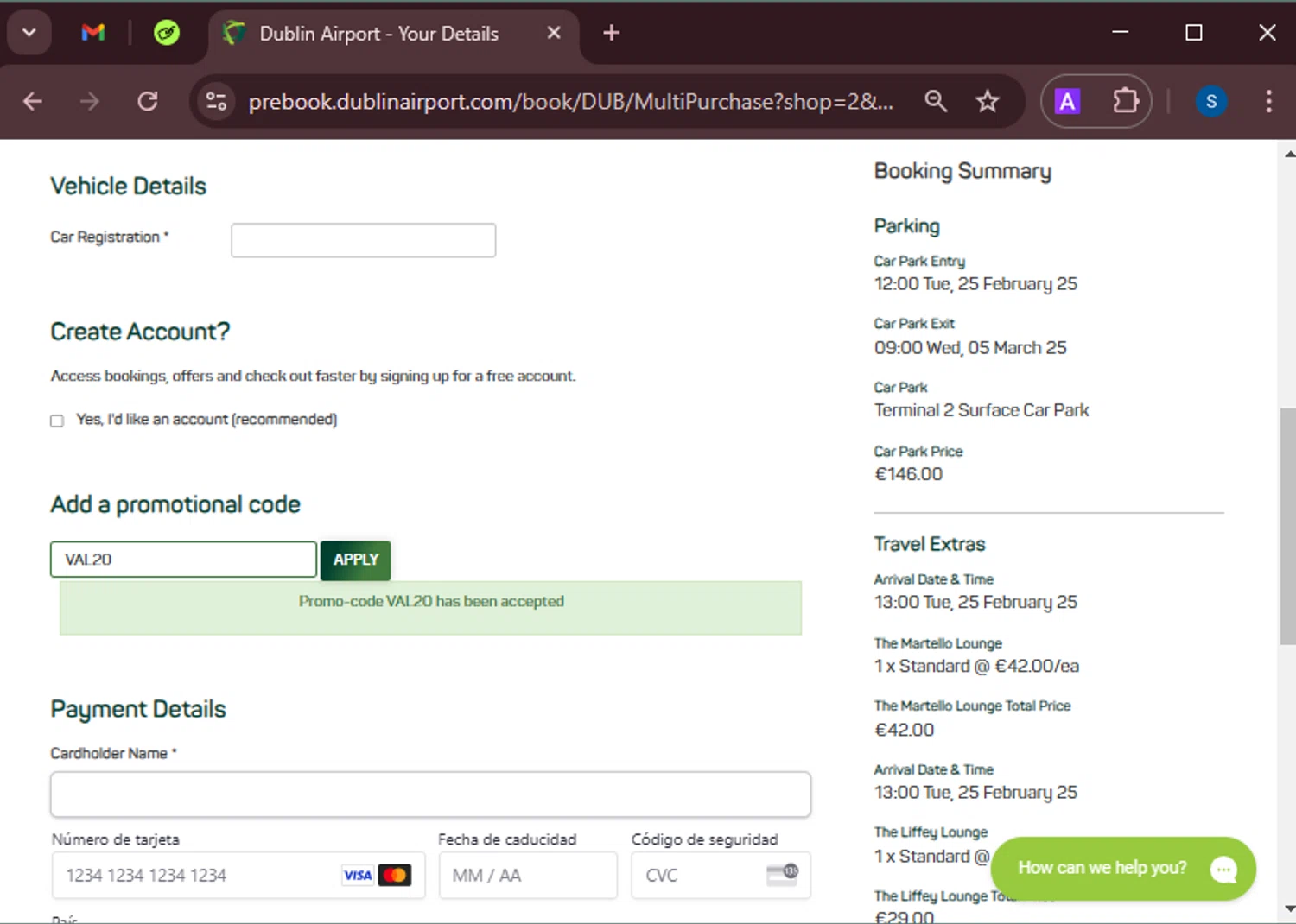Open a new browser tab
Image resolution: width=1296 pixels, height=924 pixels.
pos(611,33)
